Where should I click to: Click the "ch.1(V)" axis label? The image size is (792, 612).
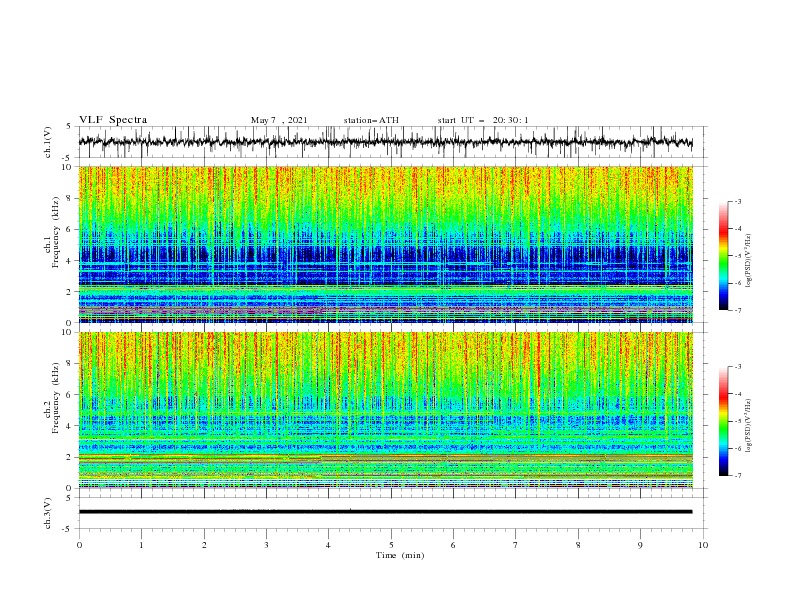coord(48,142)
